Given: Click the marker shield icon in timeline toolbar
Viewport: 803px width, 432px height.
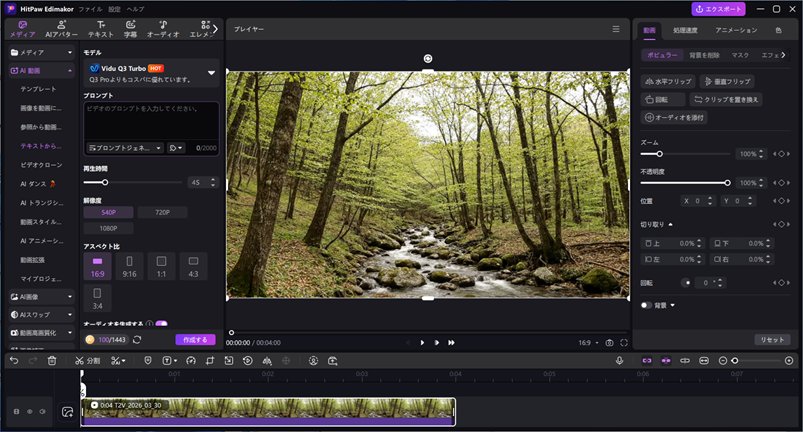Looking at the screenshot, I should (x=148, y=361).
